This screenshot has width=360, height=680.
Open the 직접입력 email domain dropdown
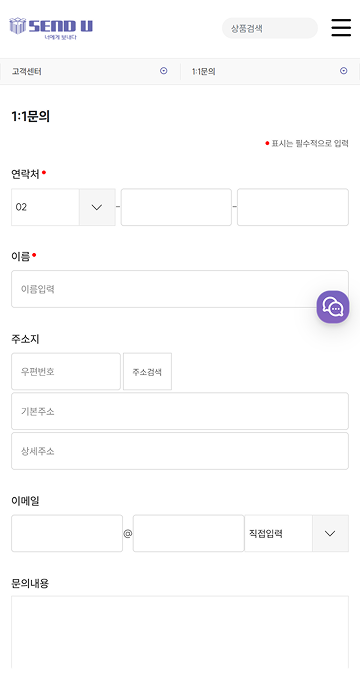pos(297,533)
